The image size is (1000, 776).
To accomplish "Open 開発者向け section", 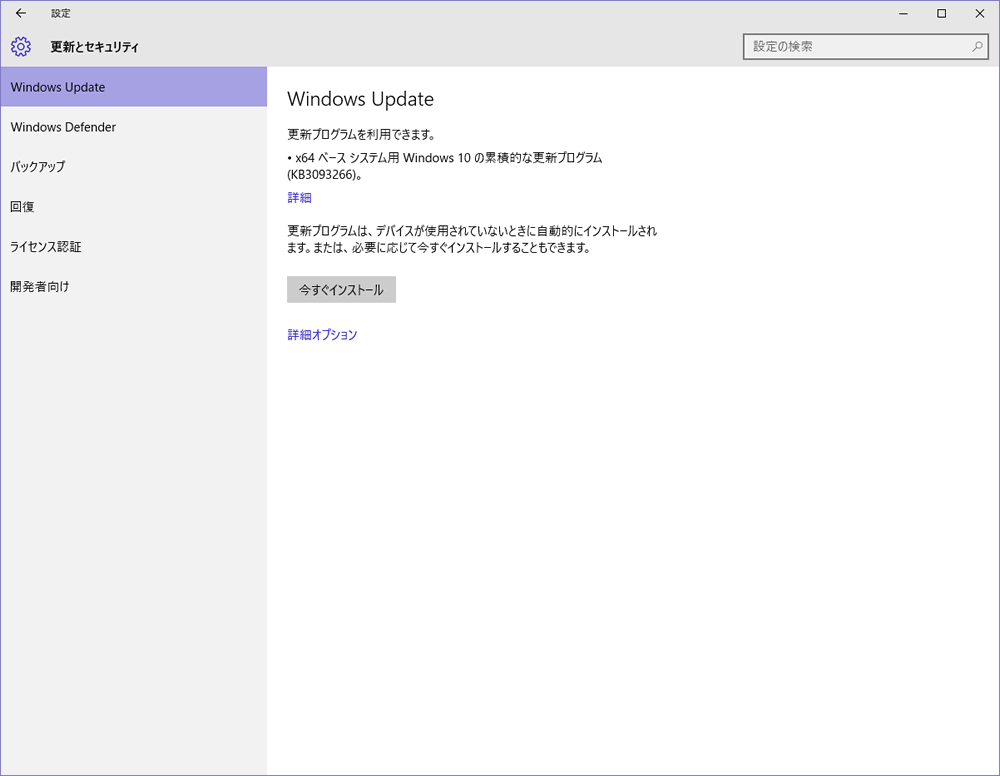I will (133, 287).
